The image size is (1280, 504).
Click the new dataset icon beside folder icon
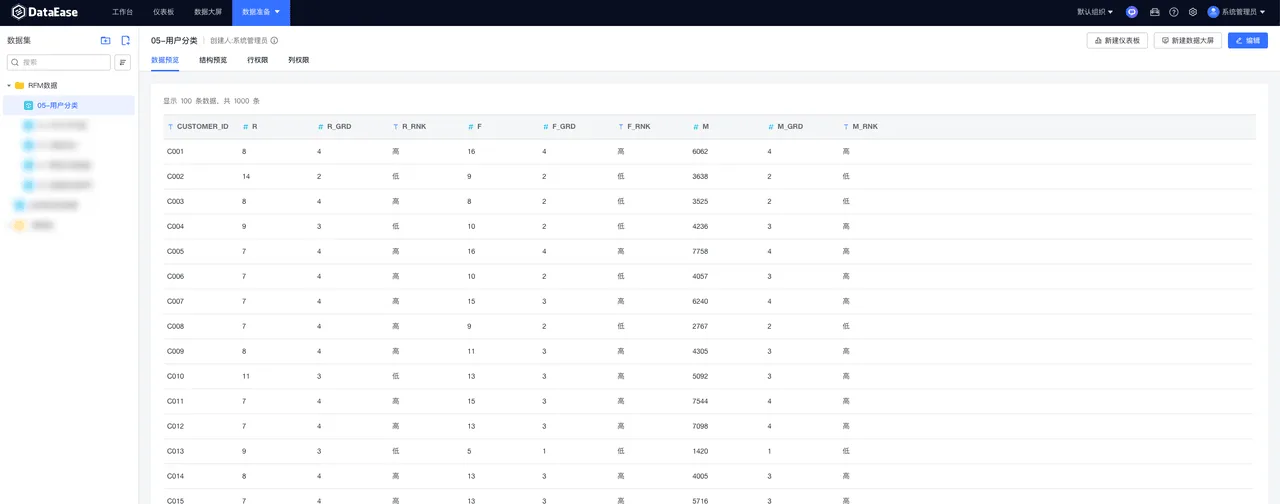pyautogui.click(x=125, y=41)
